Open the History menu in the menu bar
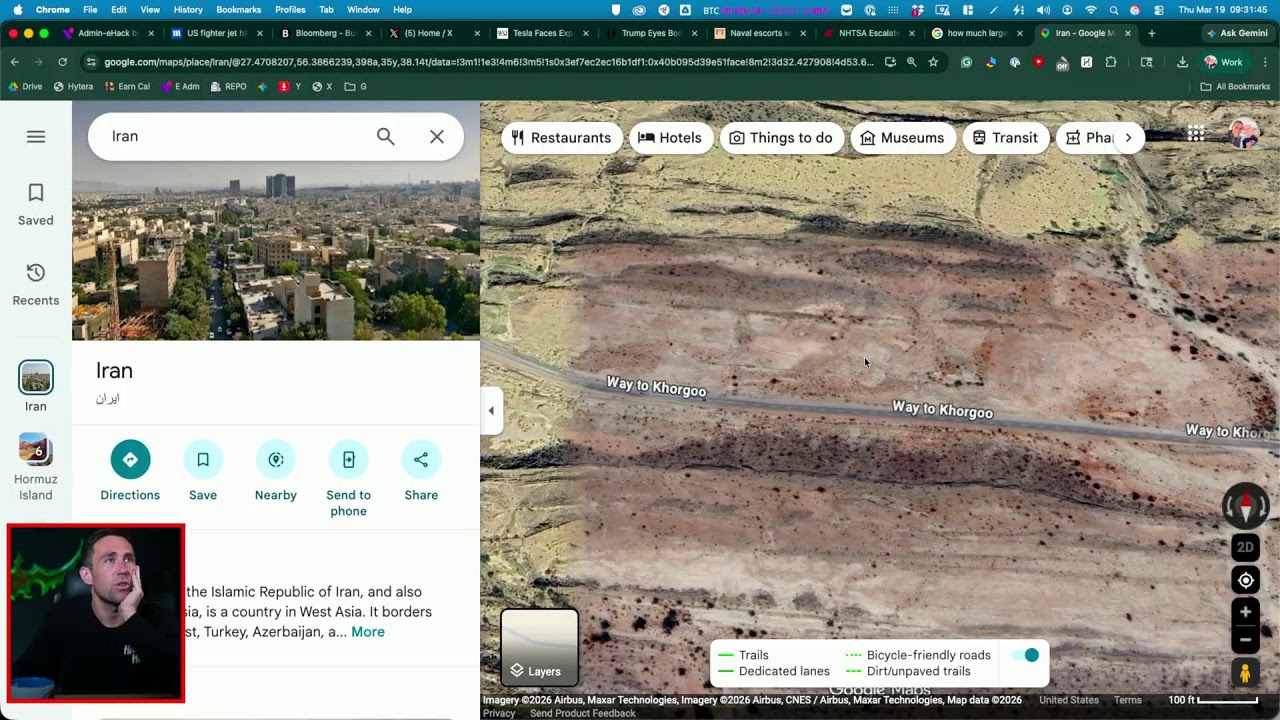Screen dimensions: 1280x720 click(x=188, y=10)
